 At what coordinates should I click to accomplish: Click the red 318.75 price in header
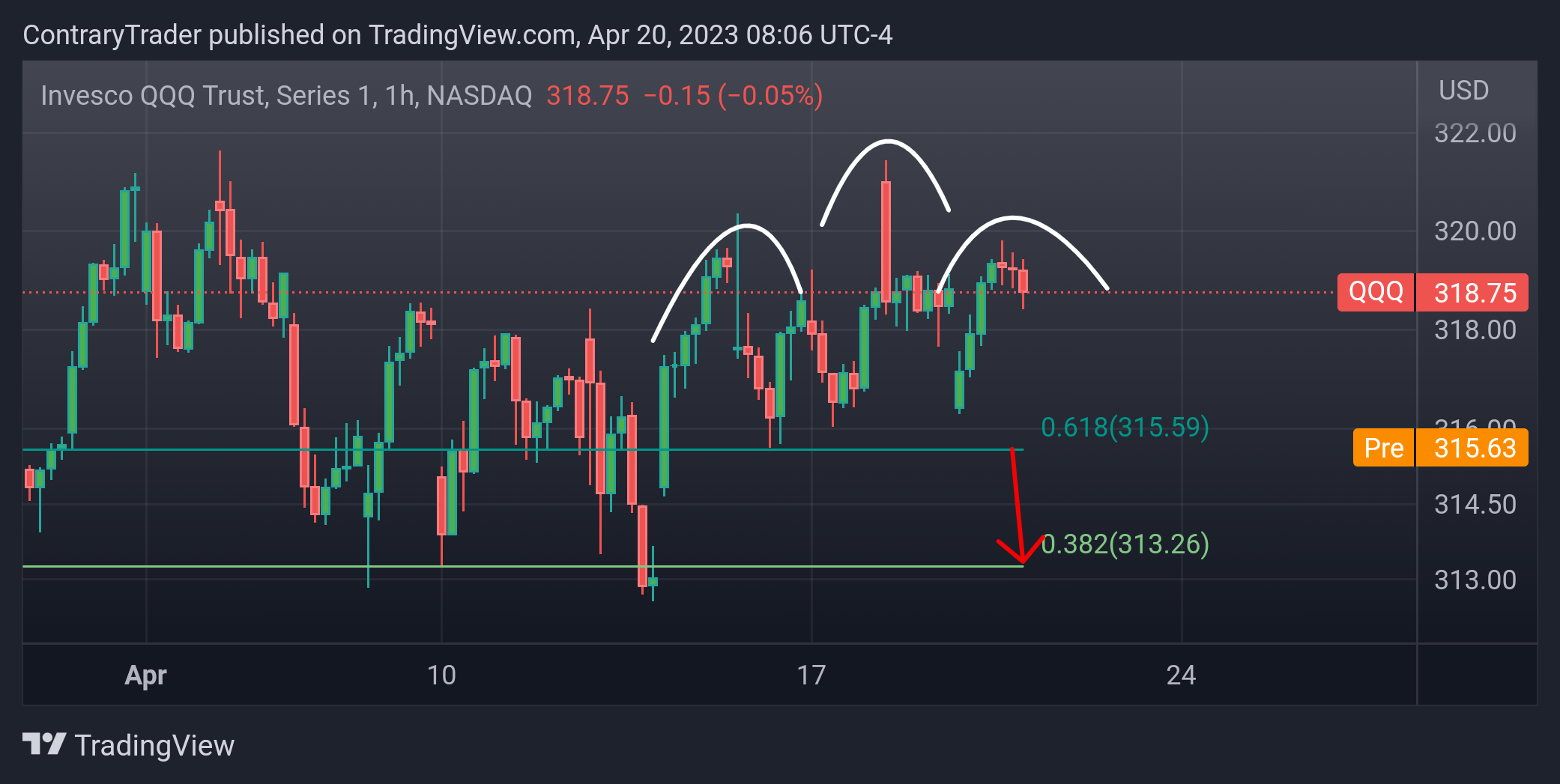pos(587,96)
